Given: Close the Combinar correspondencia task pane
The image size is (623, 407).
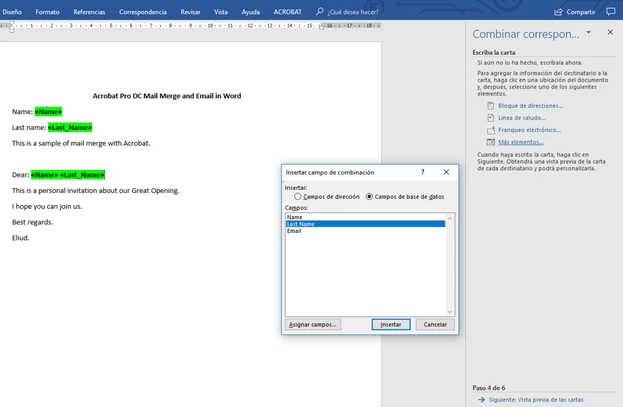Looking at the screenshot, I should [x=610, y=32].
